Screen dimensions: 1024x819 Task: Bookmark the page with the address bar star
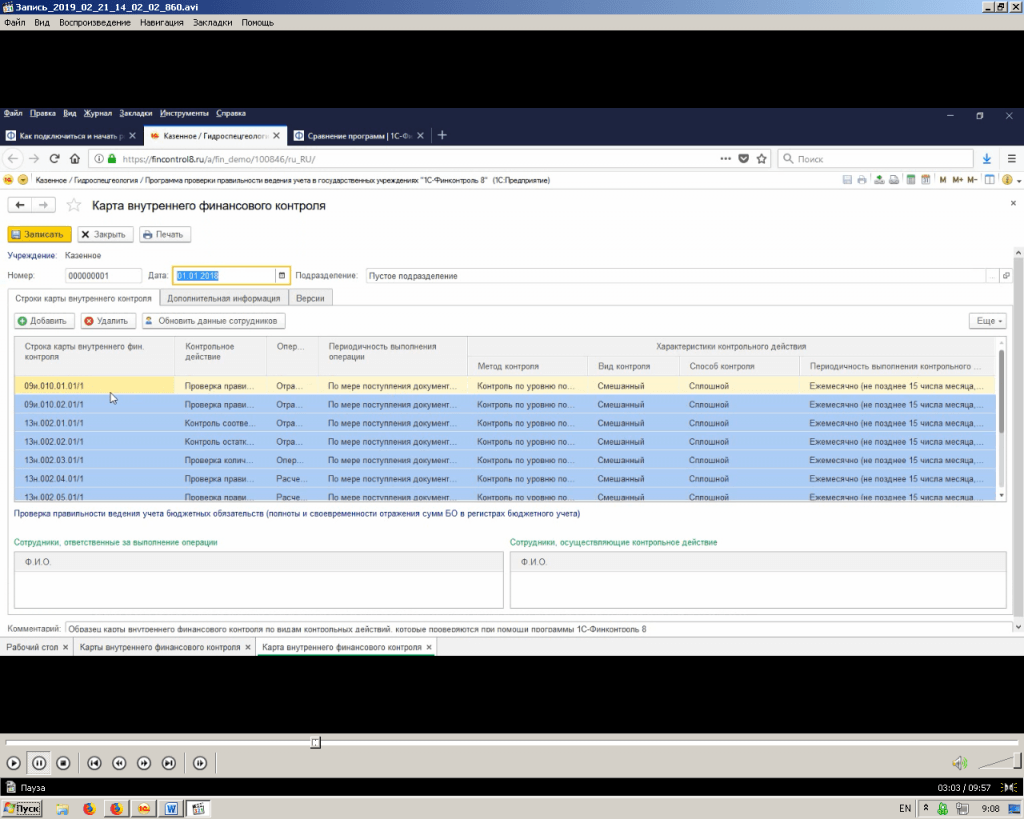(762, 159)
